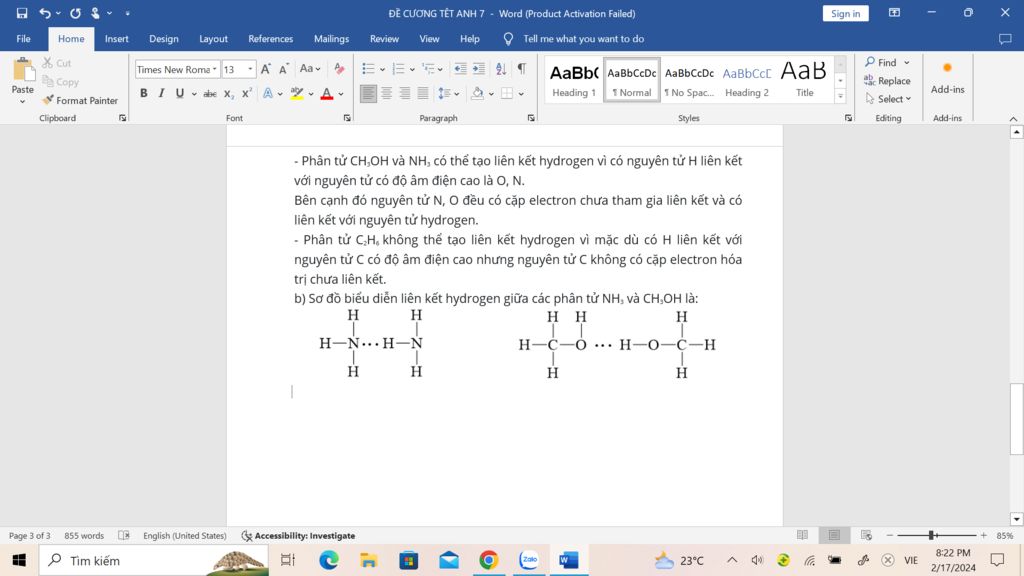Switch to the Layout tab
The height and width of the screenshot is (576, 1024).
tap(213, 39)
